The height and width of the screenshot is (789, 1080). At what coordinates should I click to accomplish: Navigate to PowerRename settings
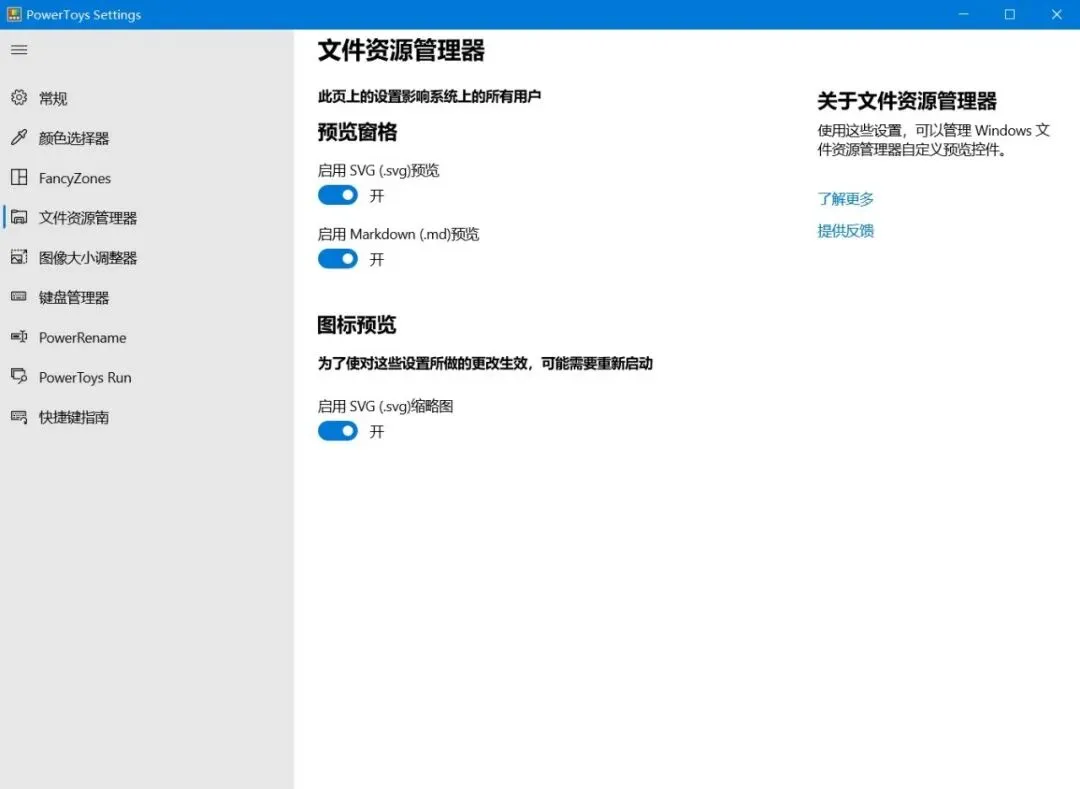[147, 337]
